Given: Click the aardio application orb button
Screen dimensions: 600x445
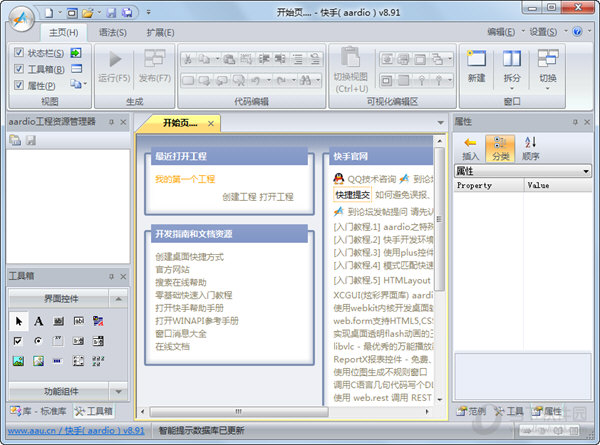Looking at the screenshot, I should pyautogui.click(x=21, y=18).
